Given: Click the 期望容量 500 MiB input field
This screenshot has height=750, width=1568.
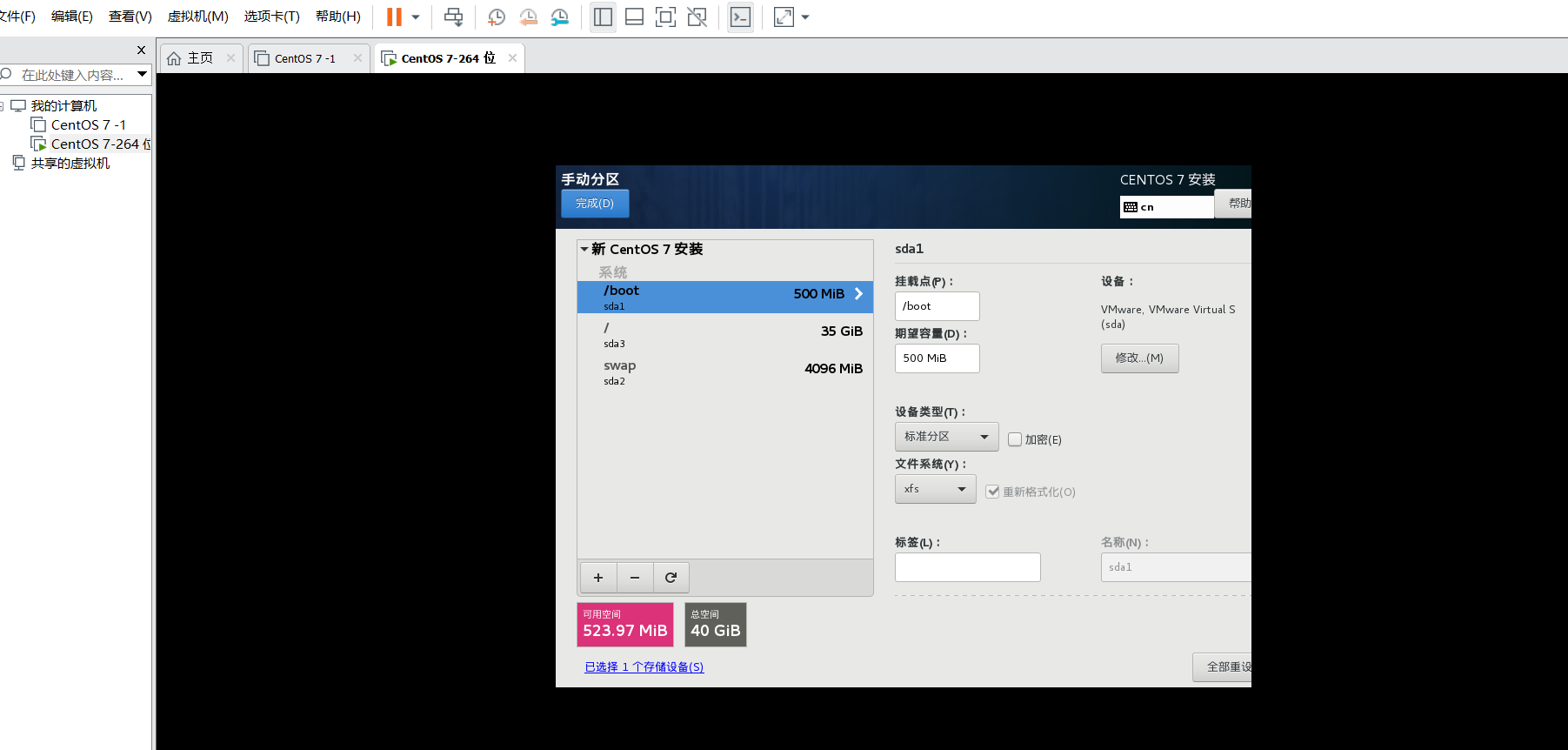Looking at the screenshot, I should pos(937,358).
